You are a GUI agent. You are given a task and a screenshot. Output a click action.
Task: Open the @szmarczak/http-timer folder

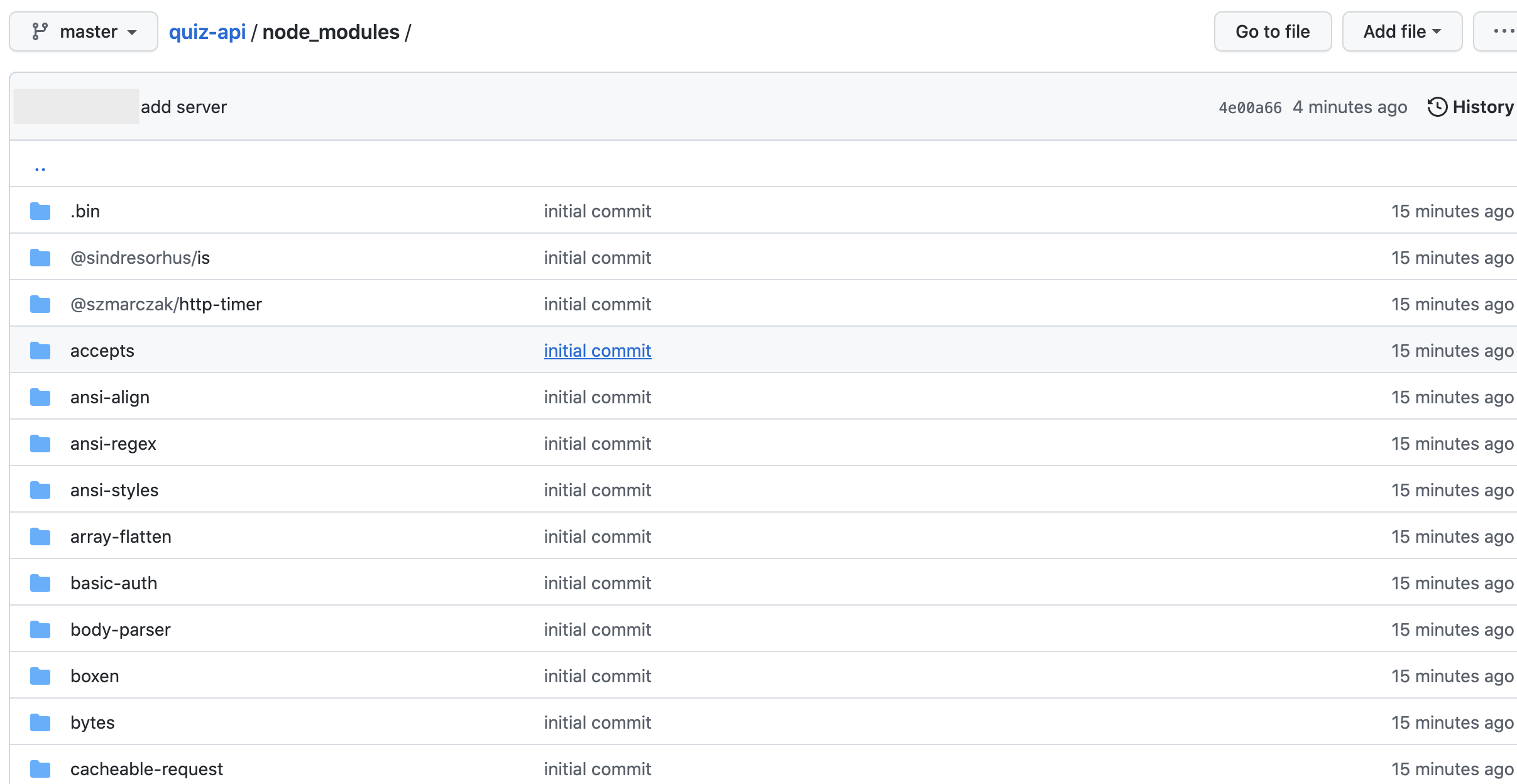point(166,304)
